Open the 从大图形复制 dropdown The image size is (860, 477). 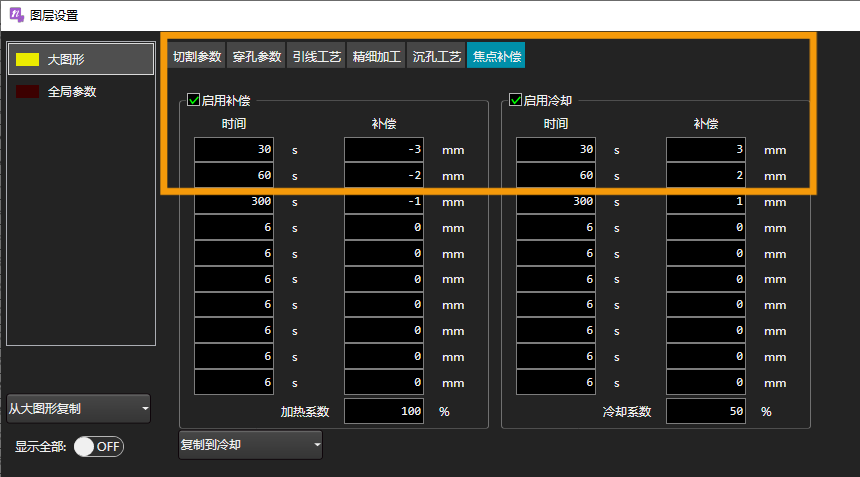click(79, 409)
